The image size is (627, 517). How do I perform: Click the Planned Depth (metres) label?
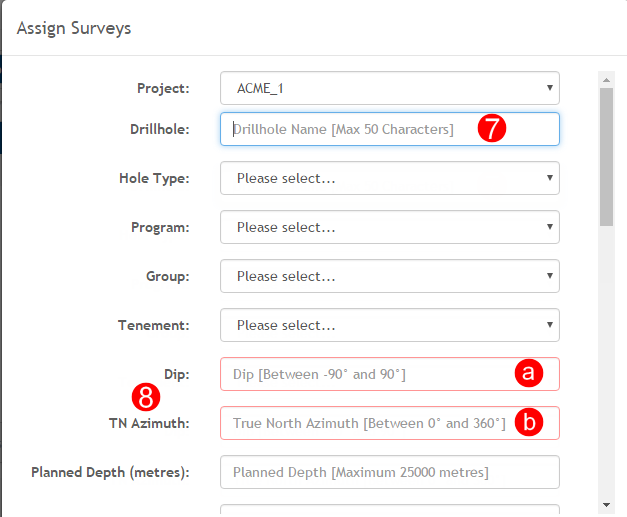click(x=110, y=472)
